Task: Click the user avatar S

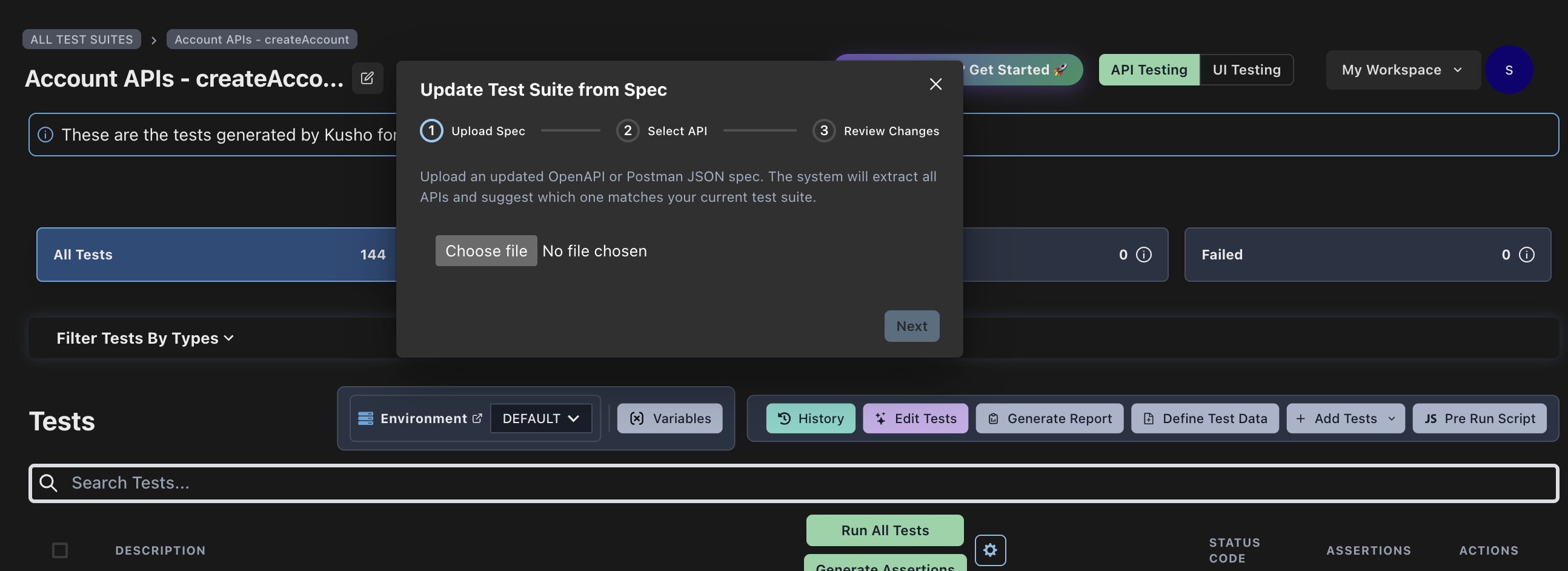Action: tap(1509, 70)
